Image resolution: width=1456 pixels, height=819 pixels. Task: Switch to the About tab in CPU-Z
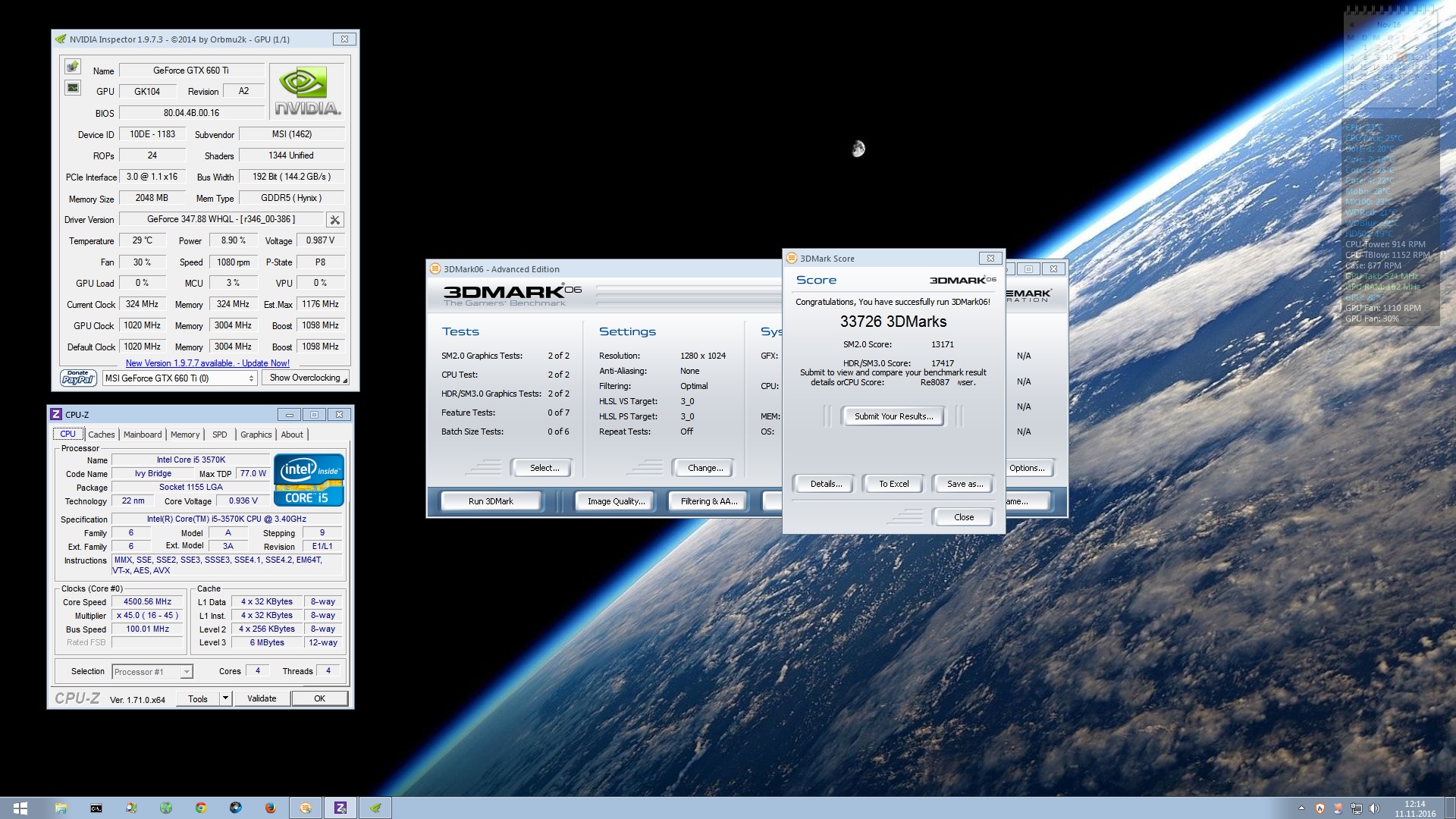[x=292, y=435]
